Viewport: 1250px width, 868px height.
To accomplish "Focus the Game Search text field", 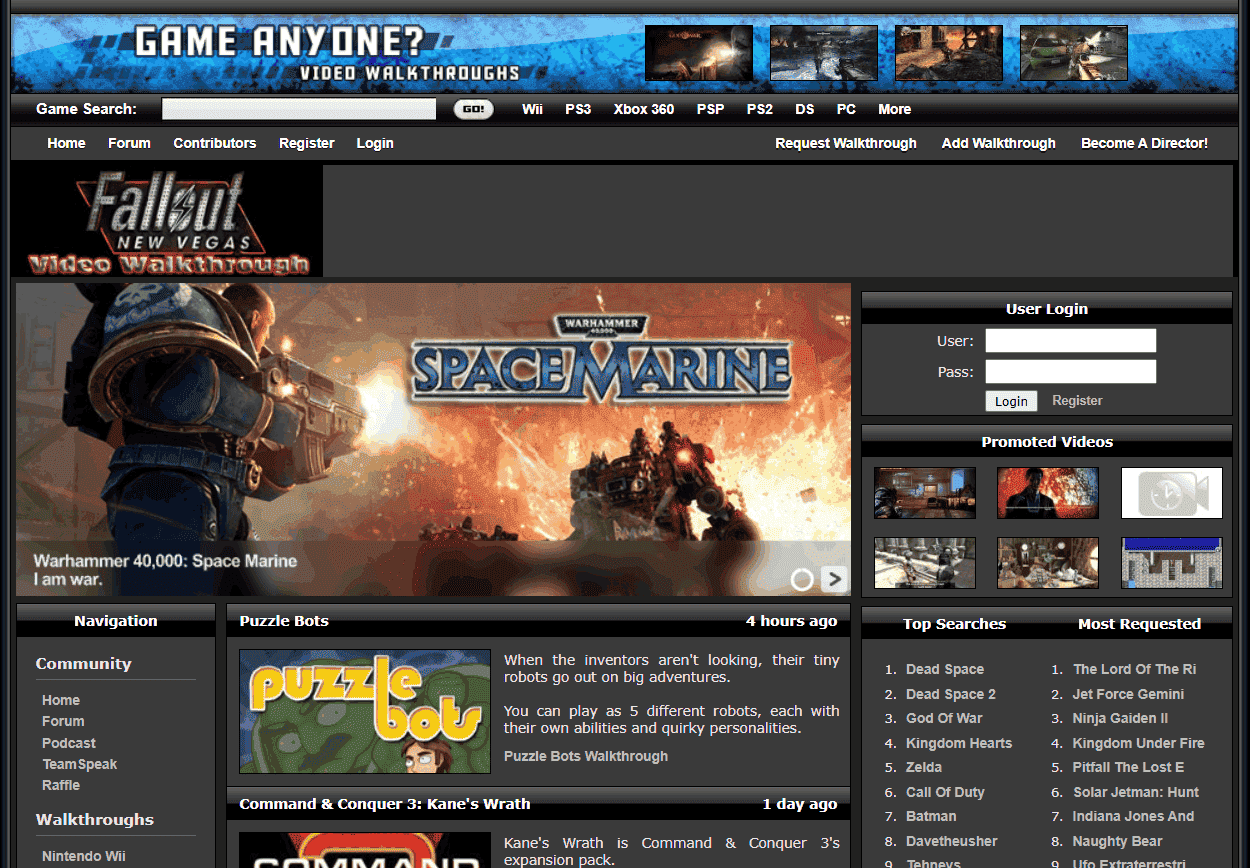I will [x=298, y=109].
